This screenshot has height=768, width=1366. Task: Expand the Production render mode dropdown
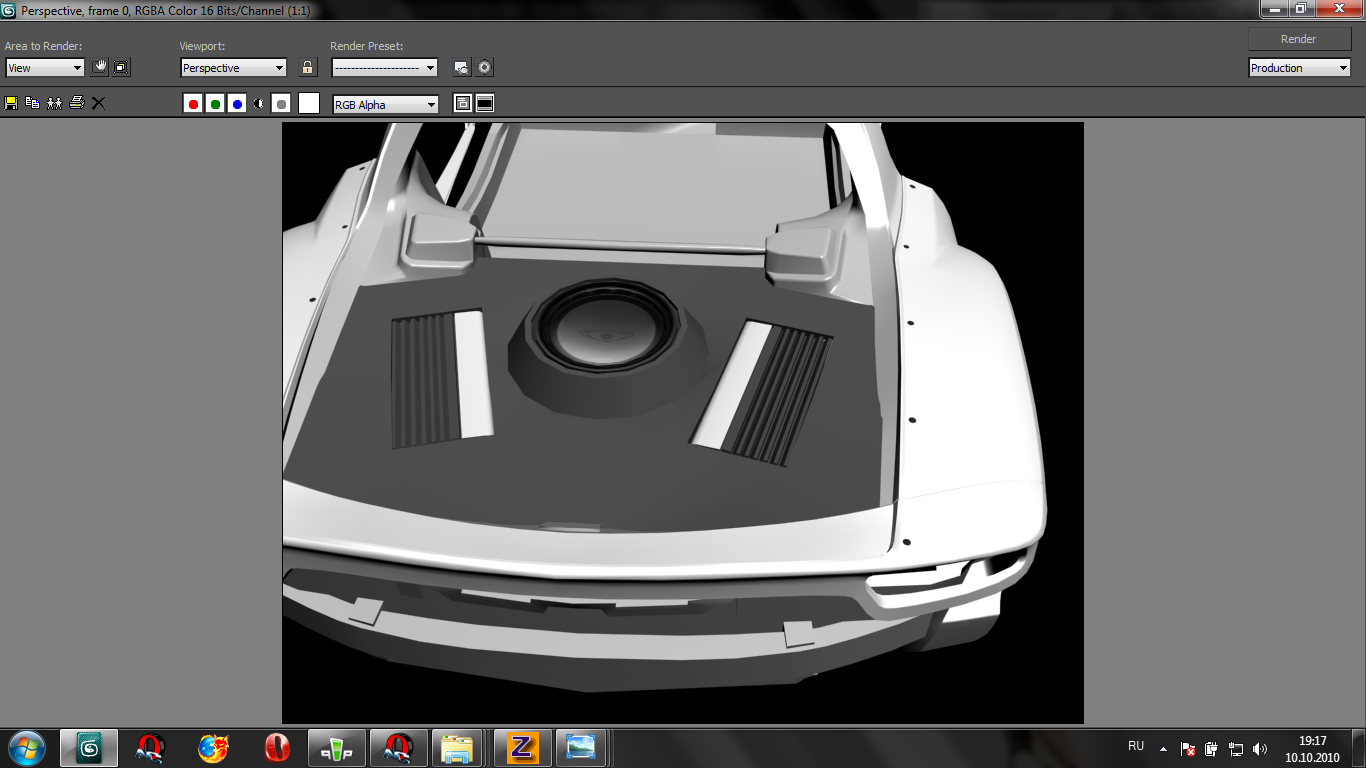(x=1300, y=68)
